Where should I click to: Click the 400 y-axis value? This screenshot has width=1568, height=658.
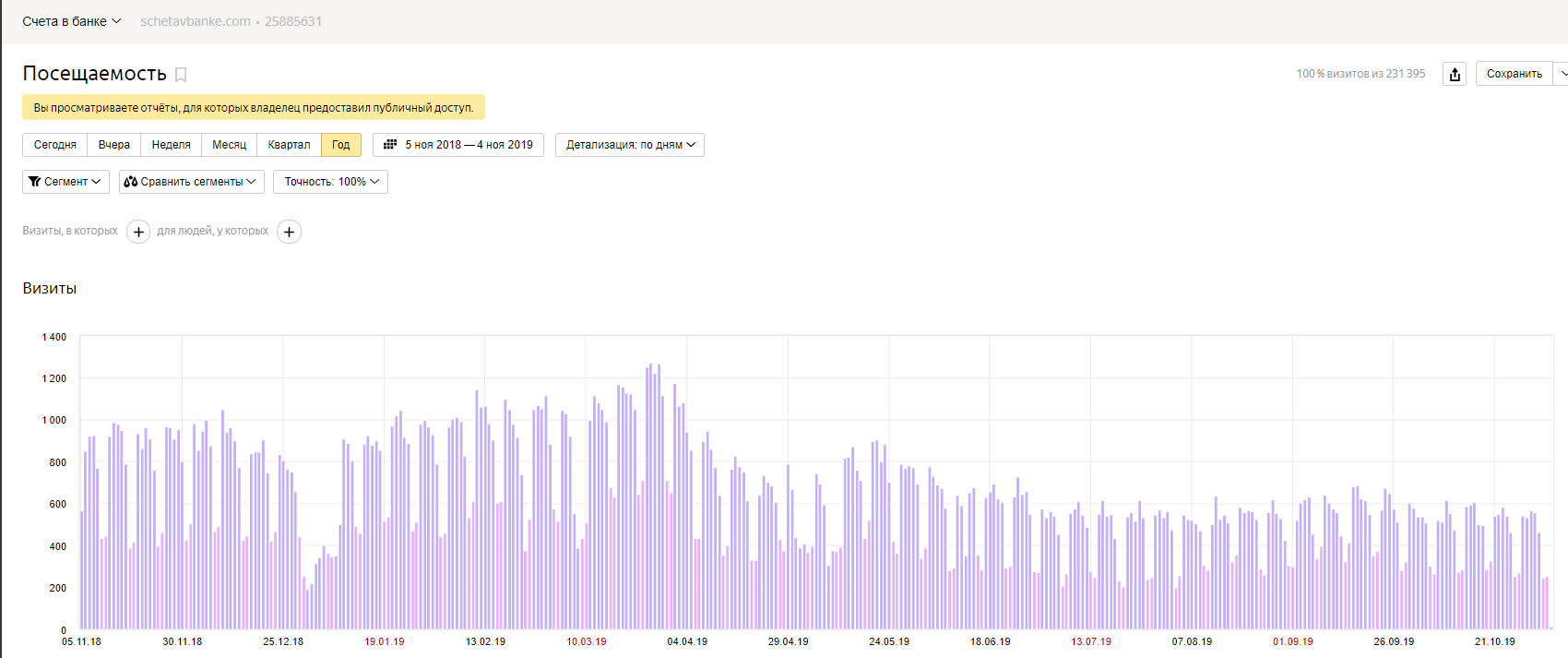58,546
